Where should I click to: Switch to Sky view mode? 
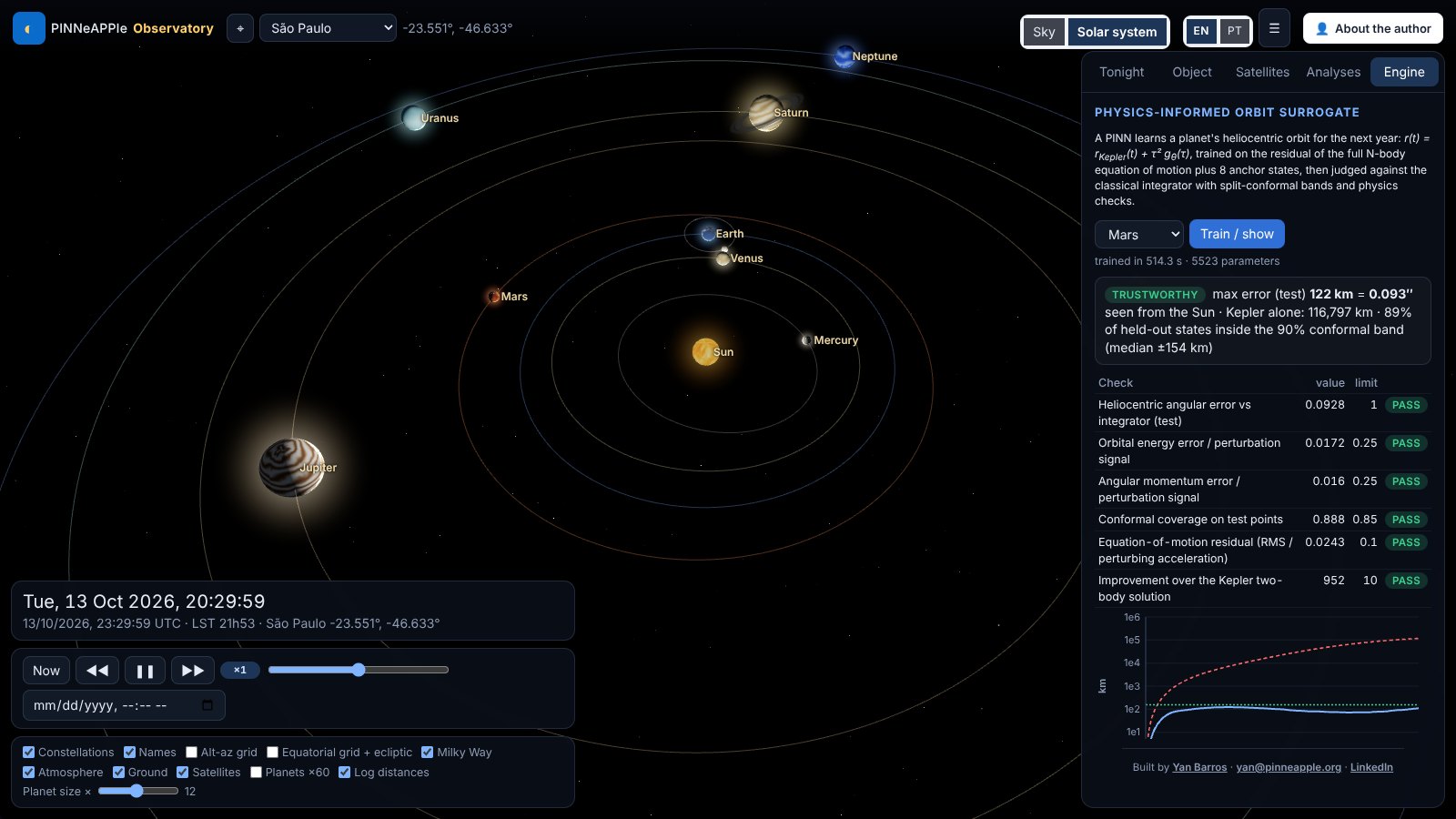1044,32
